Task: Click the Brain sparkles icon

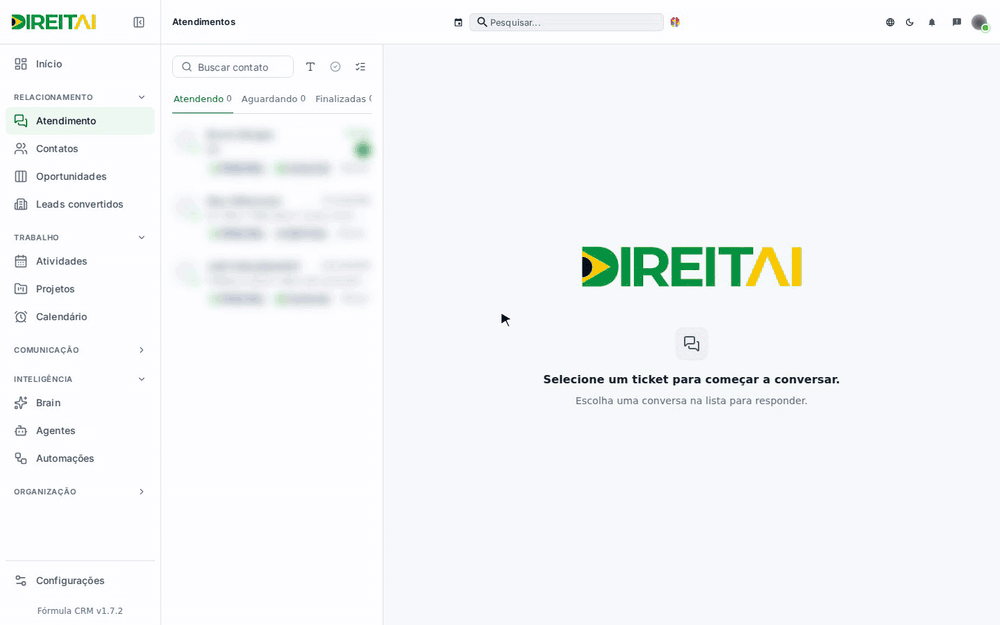Action: point(21,402)
